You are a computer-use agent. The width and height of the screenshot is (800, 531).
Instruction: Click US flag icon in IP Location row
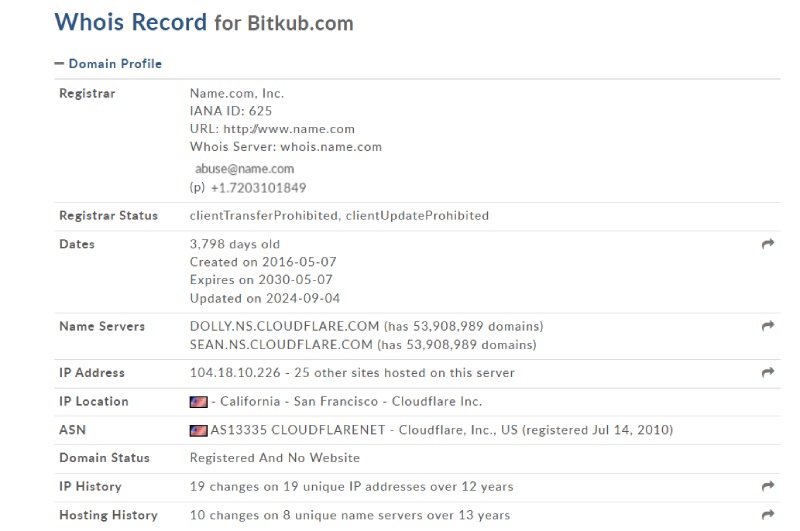point(198,402)
